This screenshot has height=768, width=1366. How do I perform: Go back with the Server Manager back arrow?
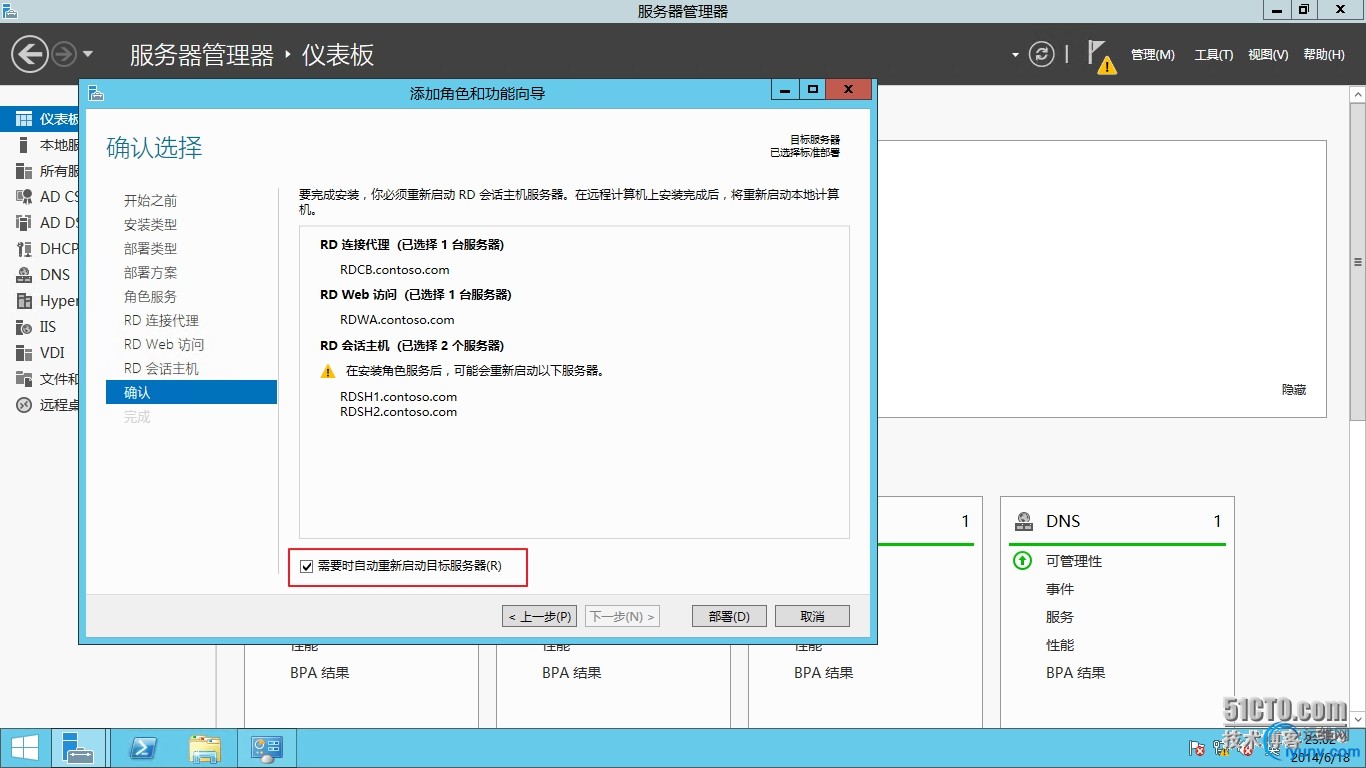(31, 54)
